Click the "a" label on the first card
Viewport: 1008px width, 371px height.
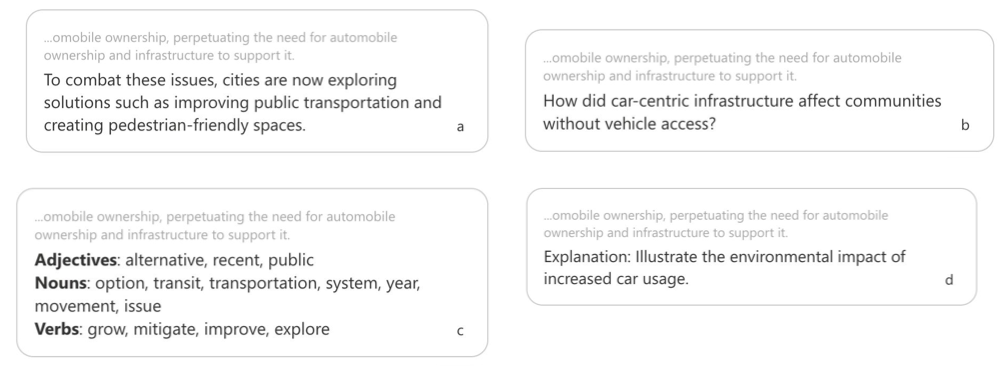click(460, 127)
